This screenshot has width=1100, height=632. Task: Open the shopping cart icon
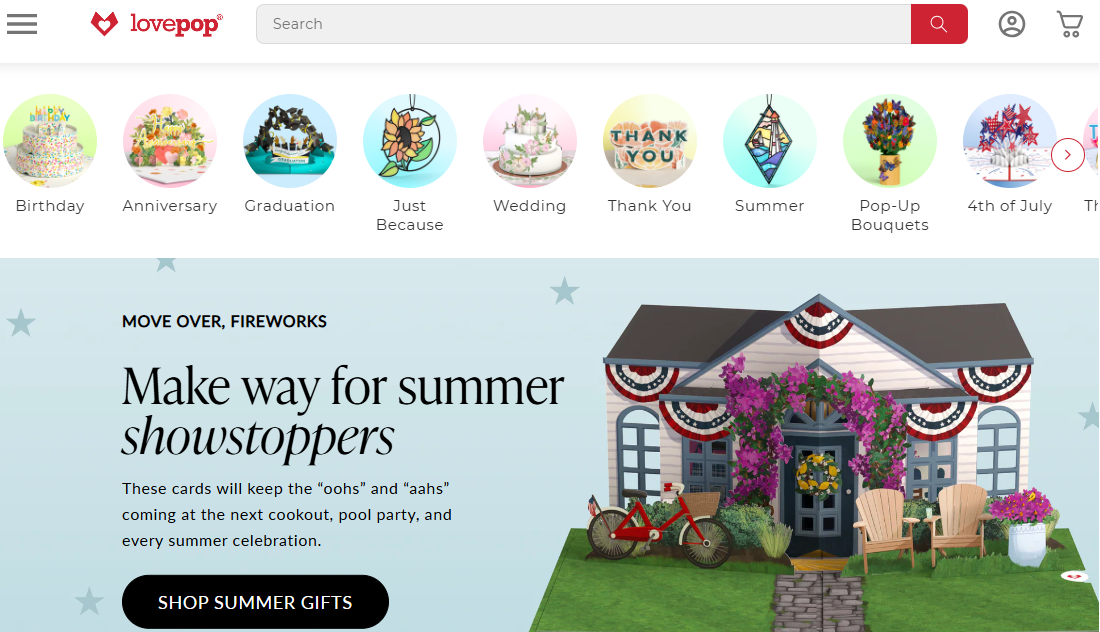1070,24
